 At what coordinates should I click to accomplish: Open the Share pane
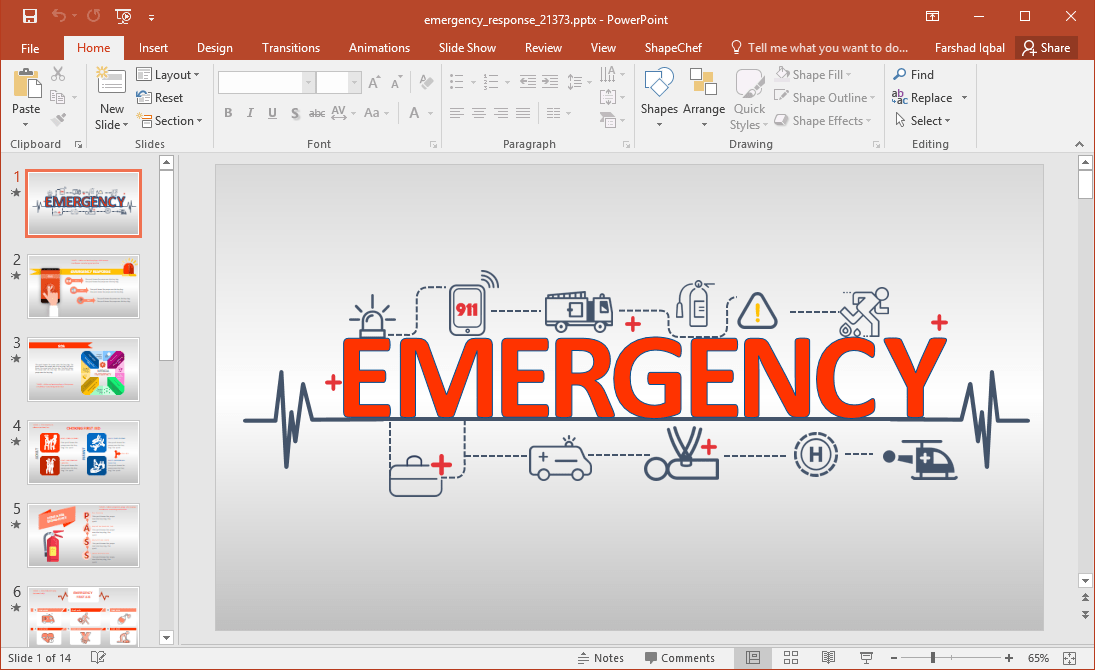click(1047, 47)
